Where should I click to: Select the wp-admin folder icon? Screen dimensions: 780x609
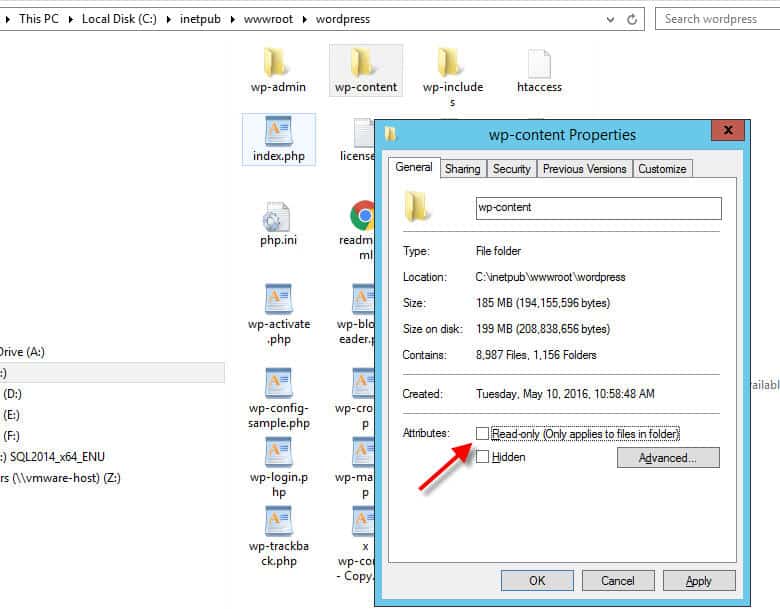click(x=278, y=63)
